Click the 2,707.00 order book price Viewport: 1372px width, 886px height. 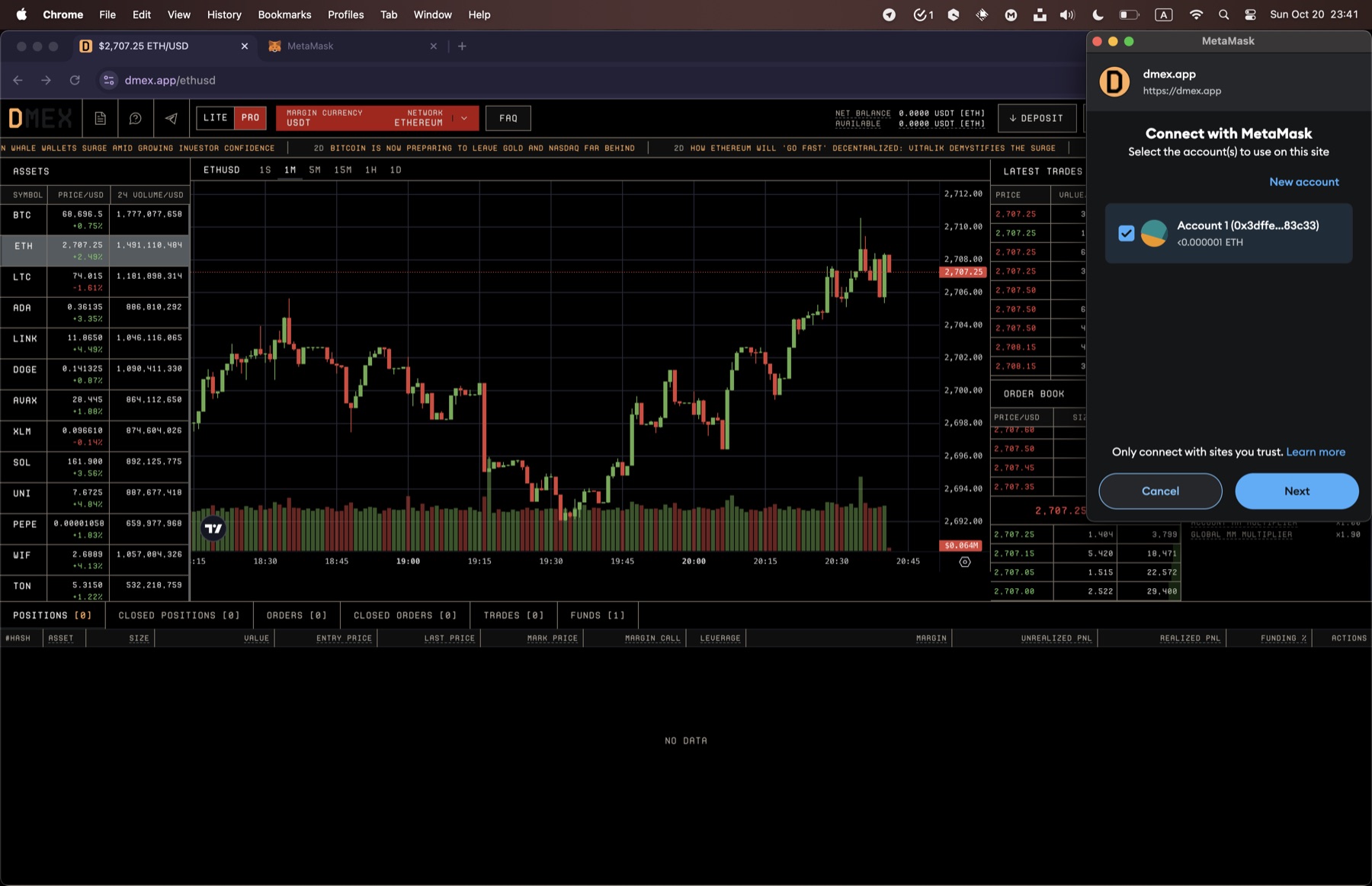coord(1015,591)
